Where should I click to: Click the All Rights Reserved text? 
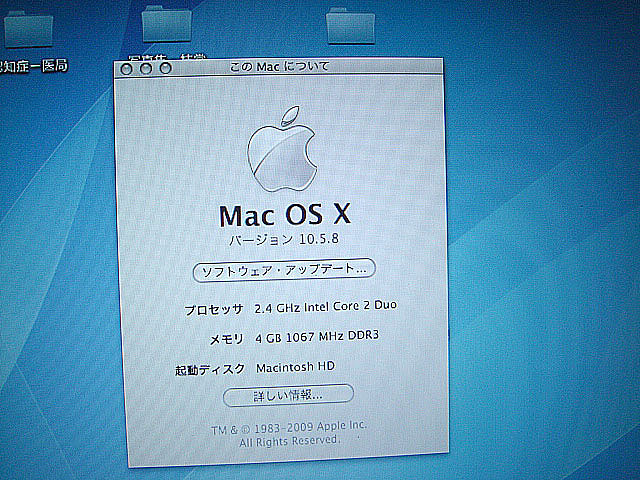[x=289, y=441]
